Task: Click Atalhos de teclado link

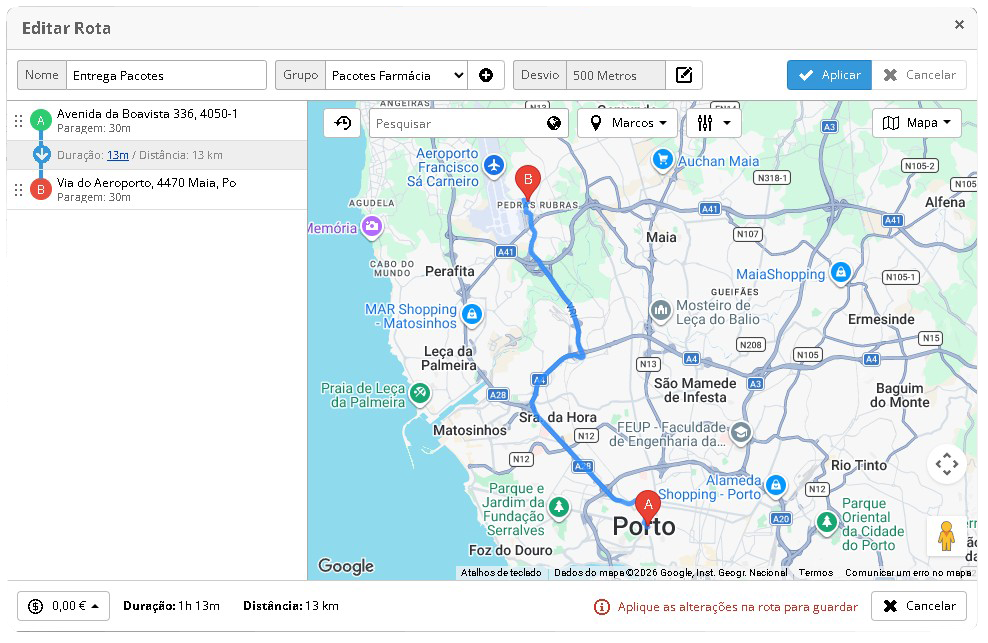Action: (501, 573)
